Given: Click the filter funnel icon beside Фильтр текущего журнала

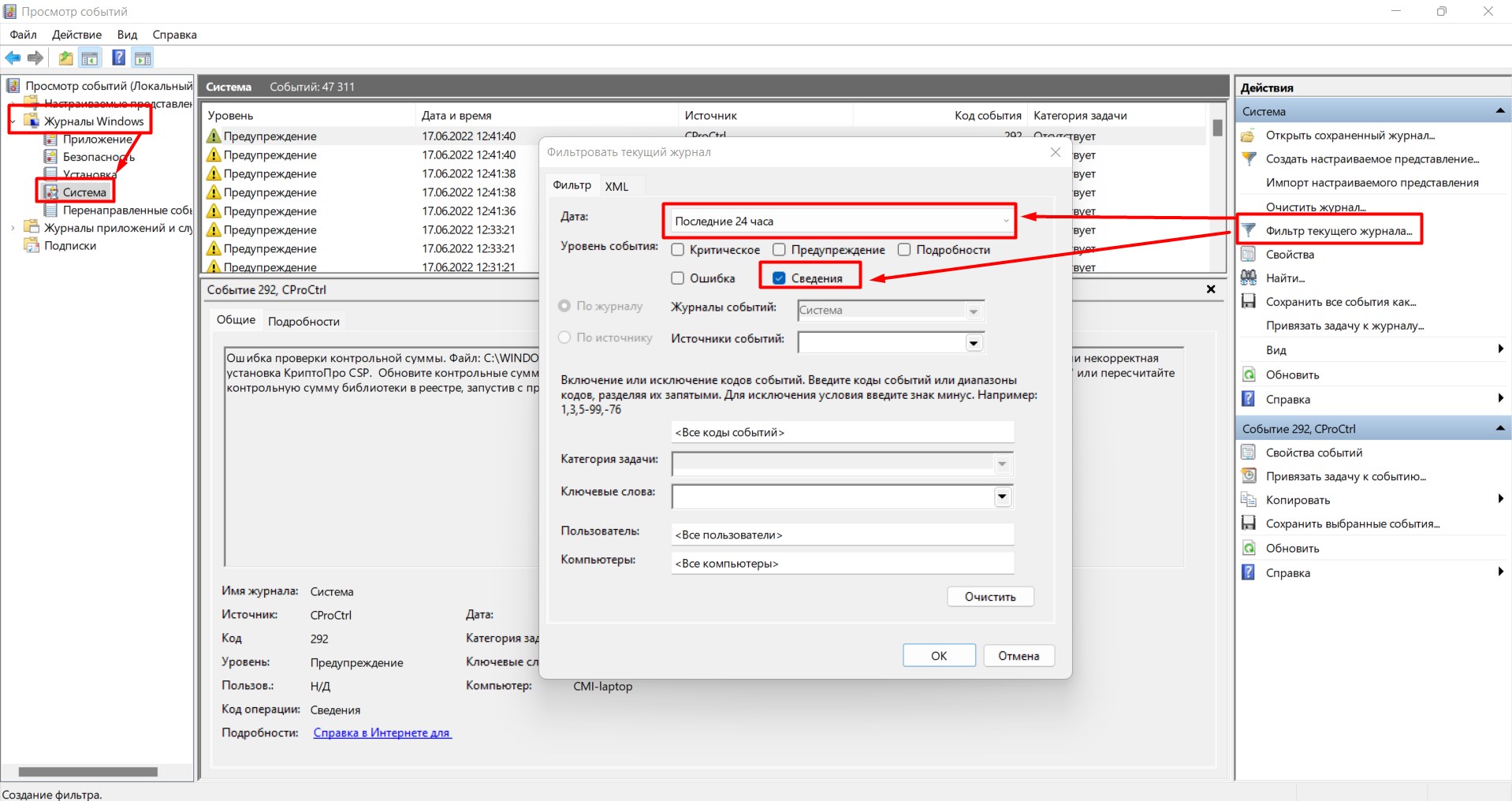Looking at the screenshot, I should coord(1249,230).
